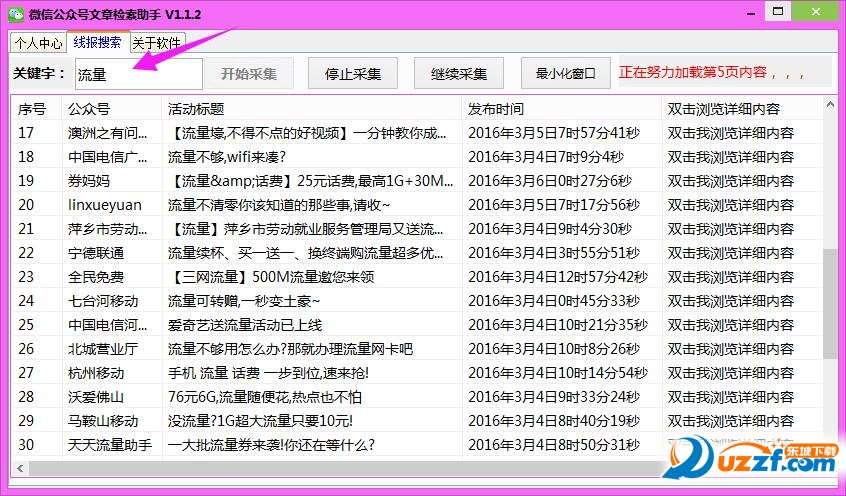
Task: Select the 券妈妈 account cell
Action: point(89,181)
